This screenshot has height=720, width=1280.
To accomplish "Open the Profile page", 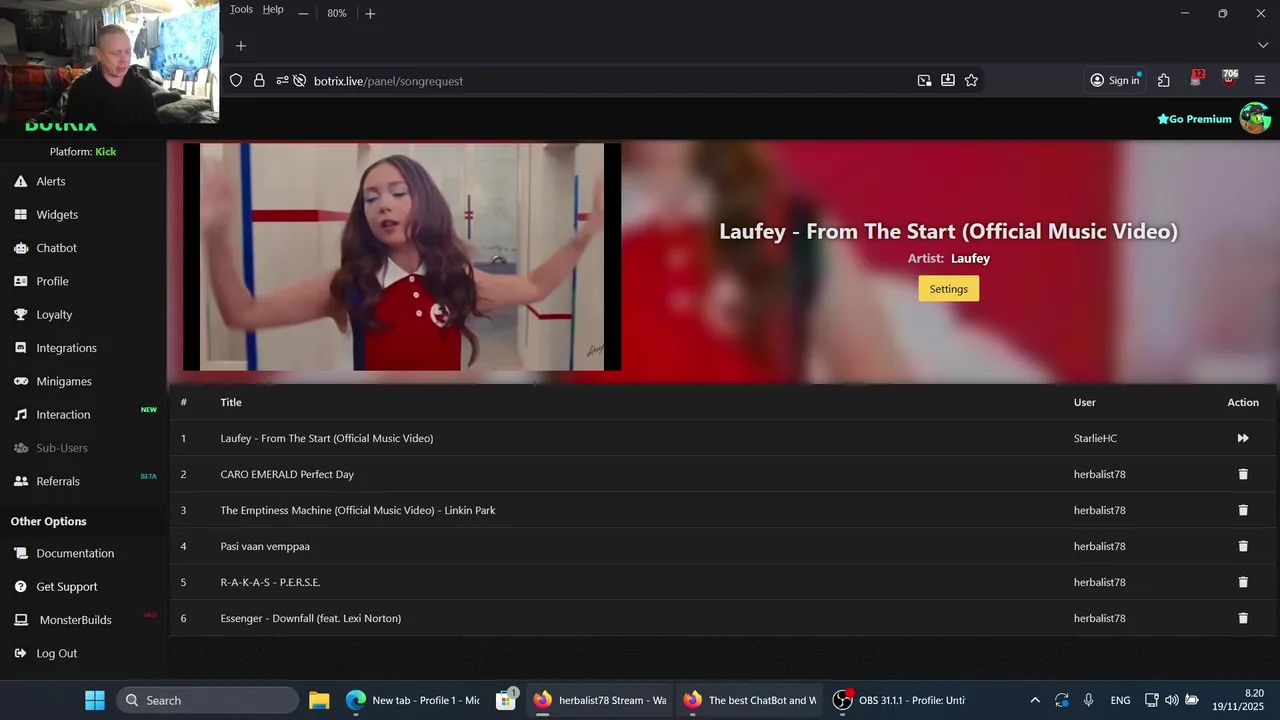I will (52, 281).
